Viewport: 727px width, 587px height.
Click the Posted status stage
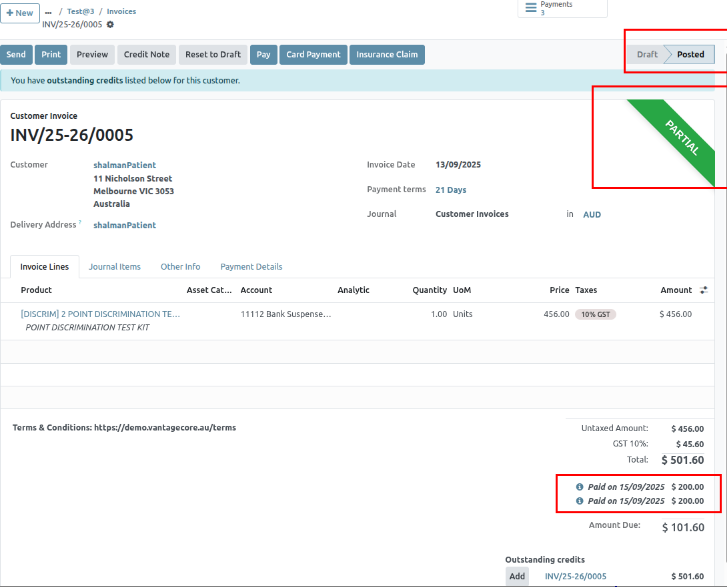click(690, 54)
